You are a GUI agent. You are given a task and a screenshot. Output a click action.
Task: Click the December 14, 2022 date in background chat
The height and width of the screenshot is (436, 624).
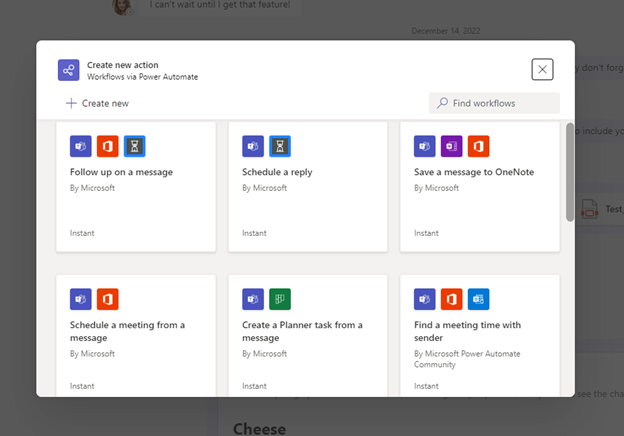[x=446, y=31]
